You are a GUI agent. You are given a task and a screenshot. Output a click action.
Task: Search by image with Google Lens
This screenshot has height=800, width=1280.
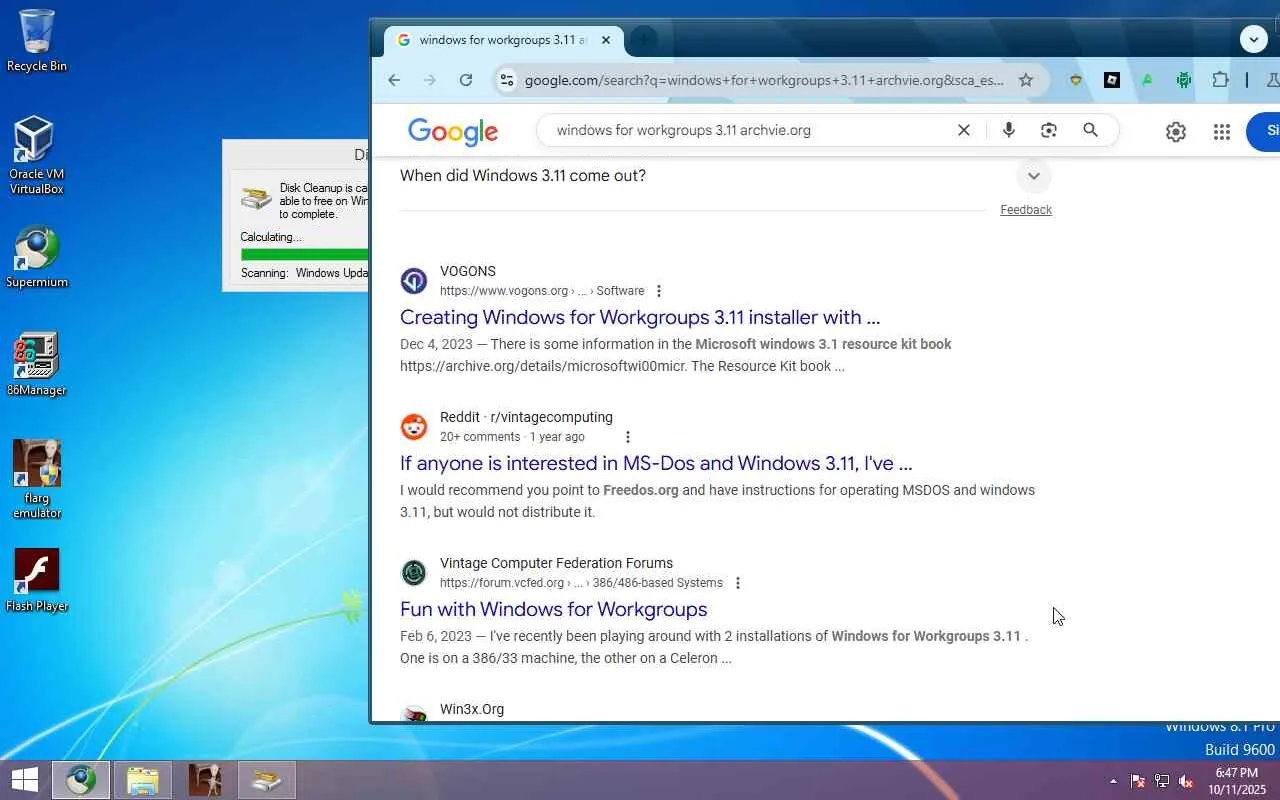tap(1049, 130)
